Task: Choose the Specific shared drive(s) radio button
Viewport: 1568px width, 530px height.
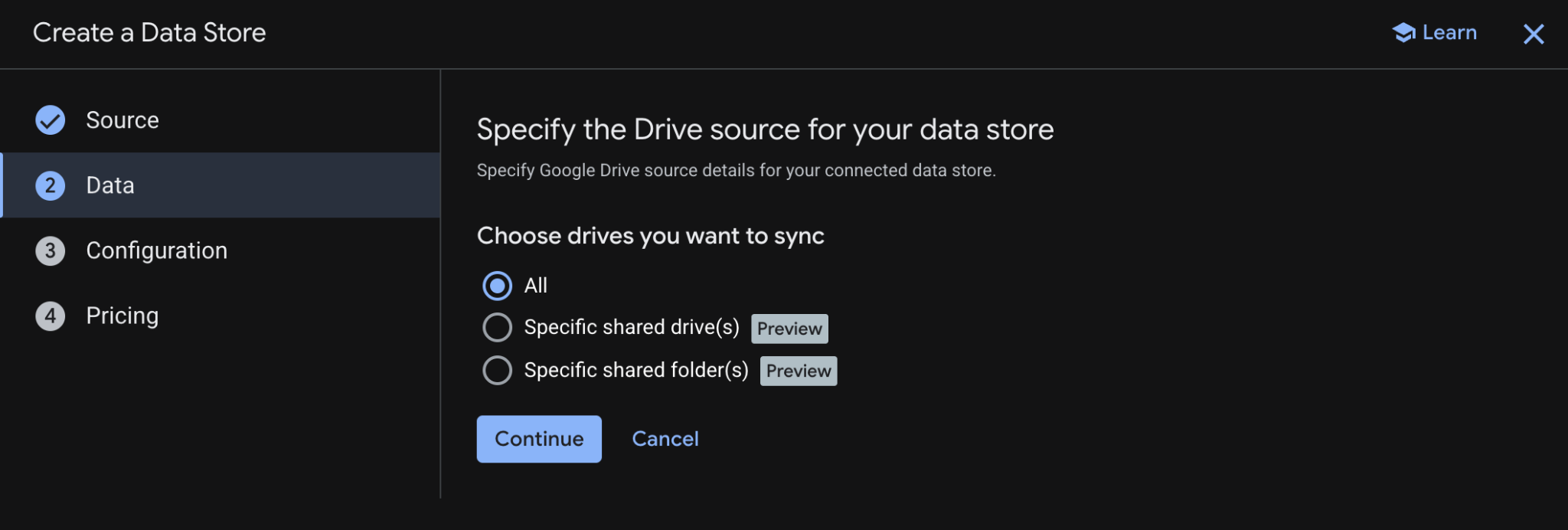Action: click(x=498, y=328)
